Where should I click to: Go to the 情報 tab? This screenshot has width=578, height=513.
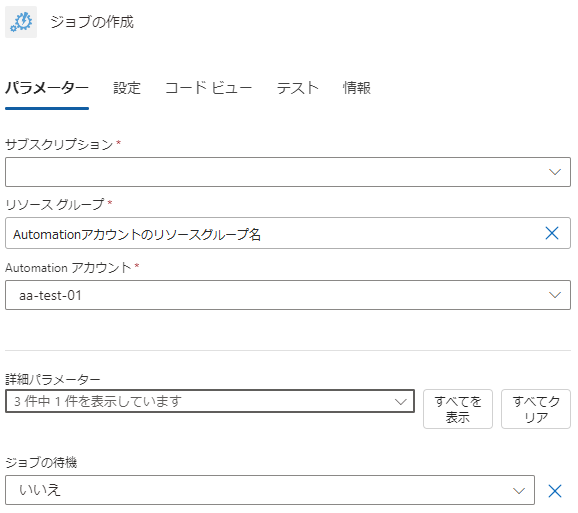[356, 88]
